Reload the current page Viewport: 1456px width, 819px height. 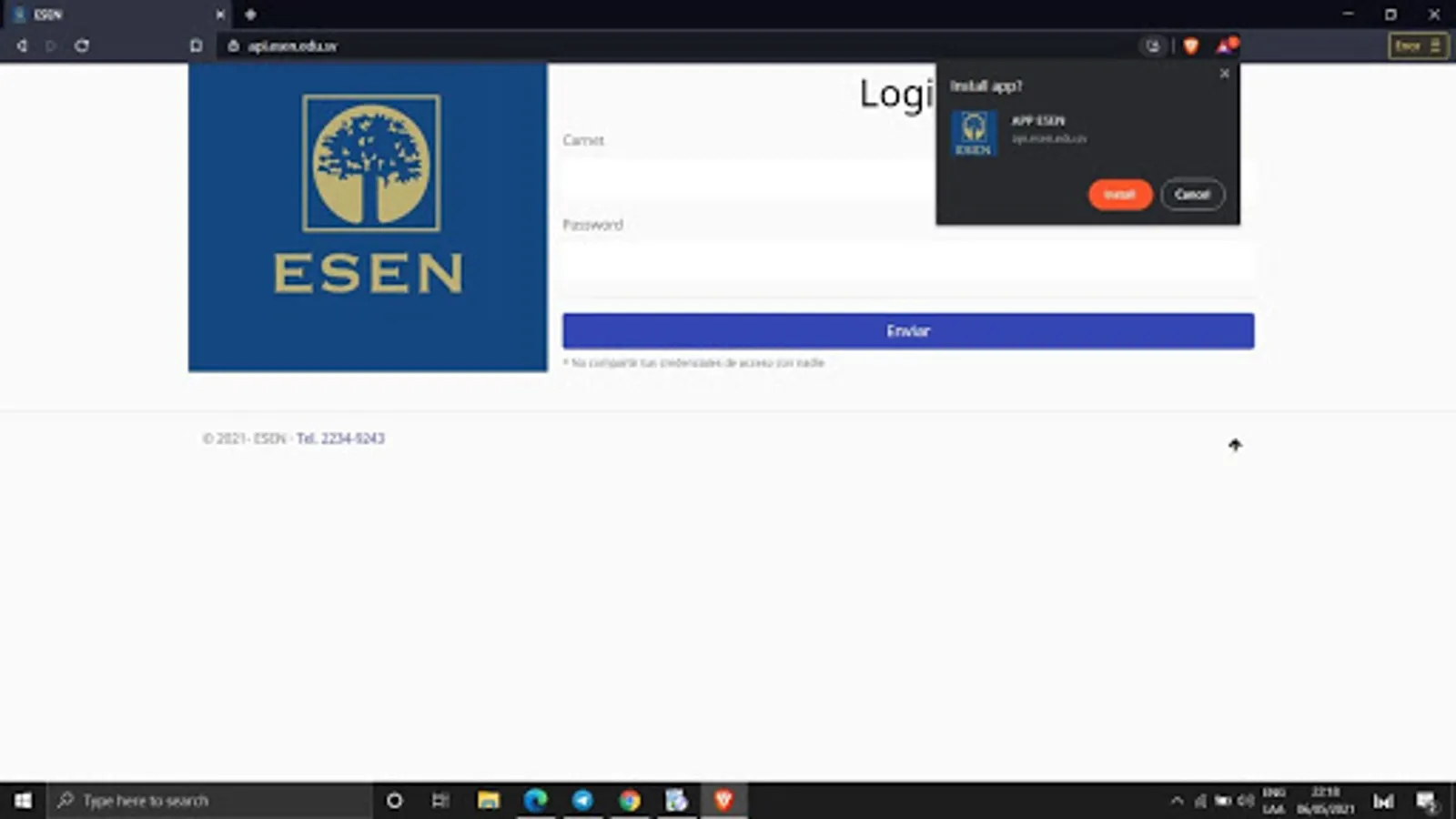[82, 46]
